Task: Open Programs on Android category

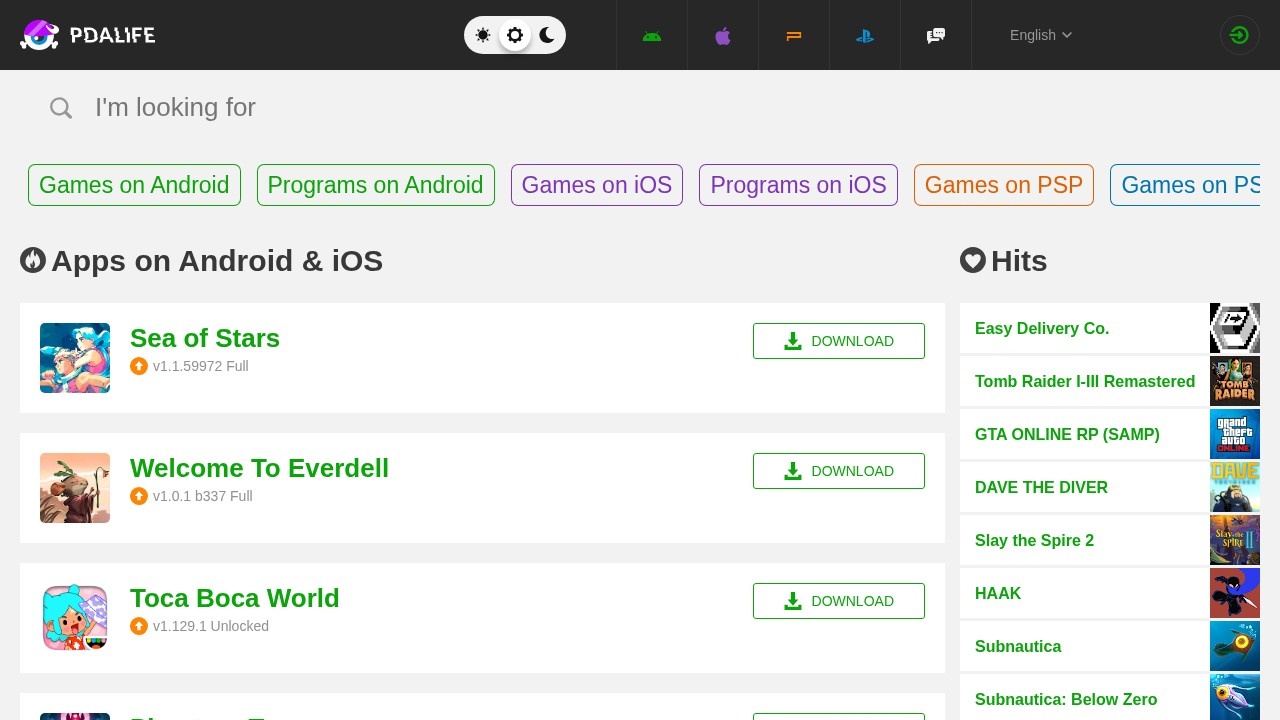Action: click(x=376, y=185)
